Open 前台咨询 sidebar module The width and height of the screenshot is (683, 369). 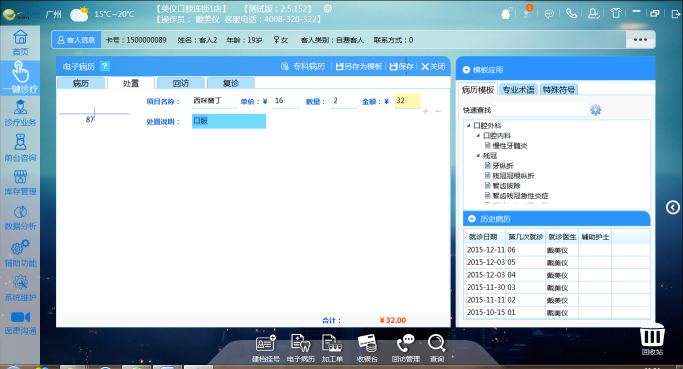20,148
